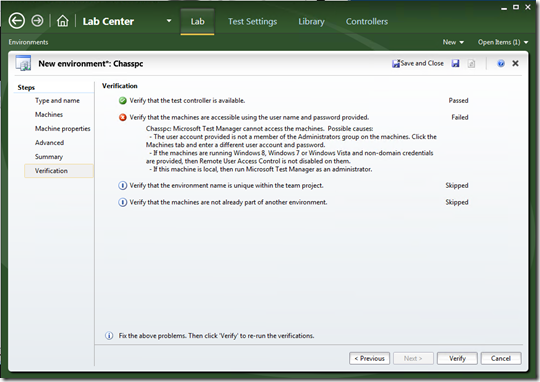
Task: Open the Machine properties step
Action: (x=62, y=128)
